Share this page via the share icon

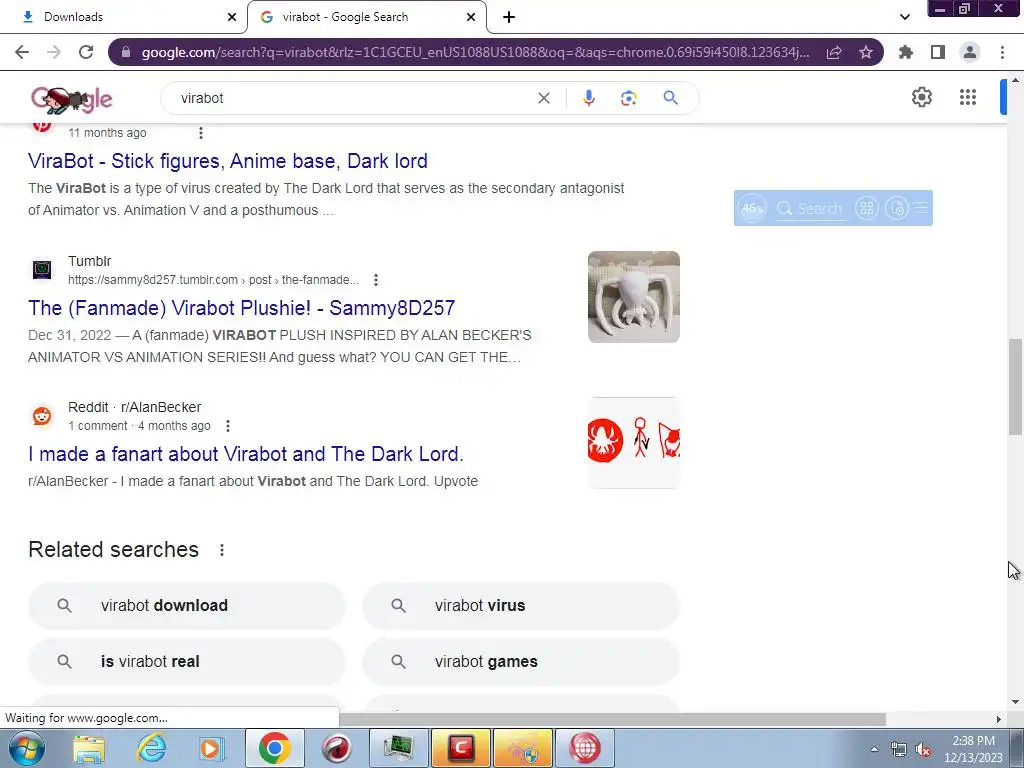pyautogui.click(x=834, y=52)
